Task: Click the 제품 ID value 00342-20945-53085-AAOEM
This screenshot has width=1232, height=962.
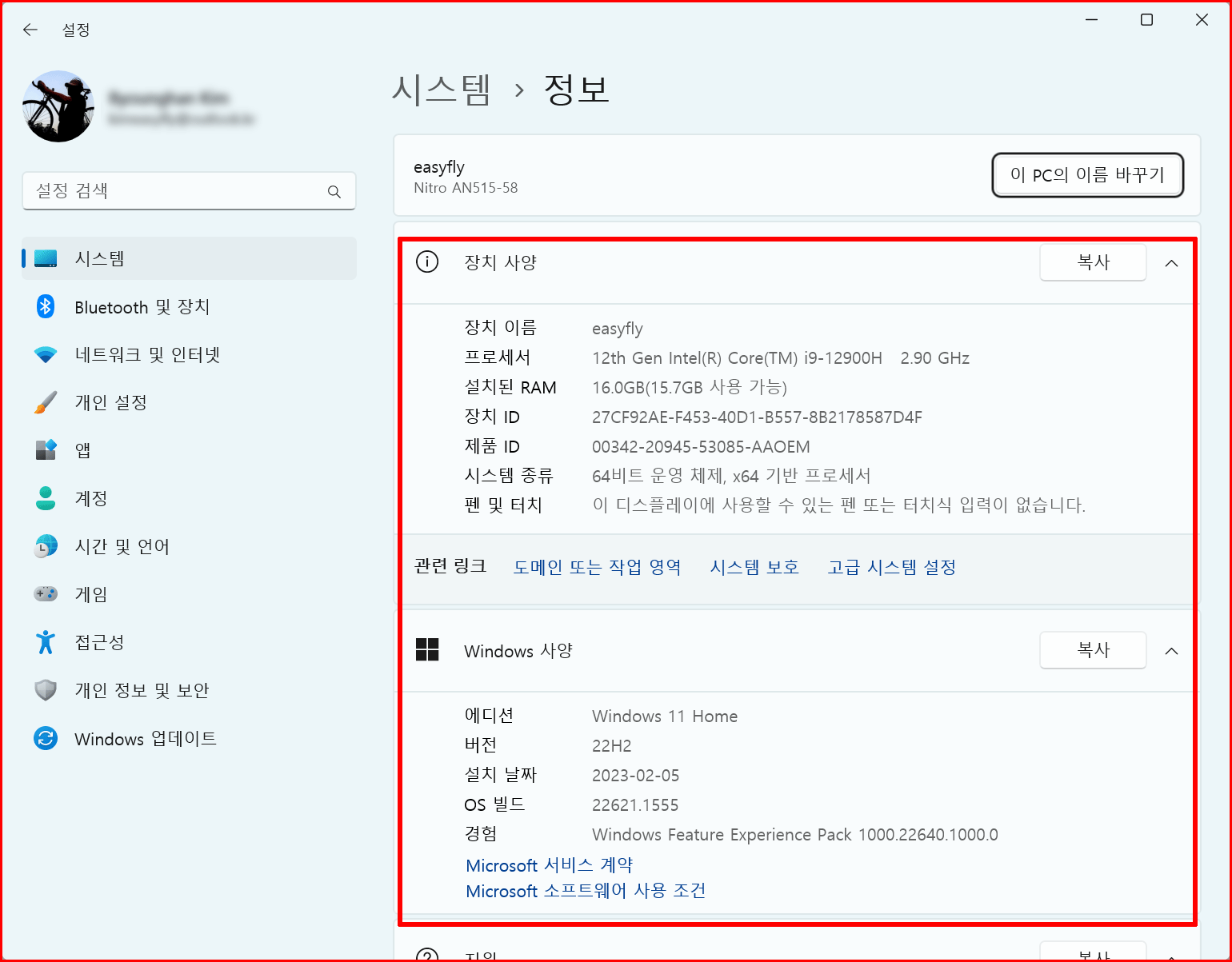Action: point(701,447)
